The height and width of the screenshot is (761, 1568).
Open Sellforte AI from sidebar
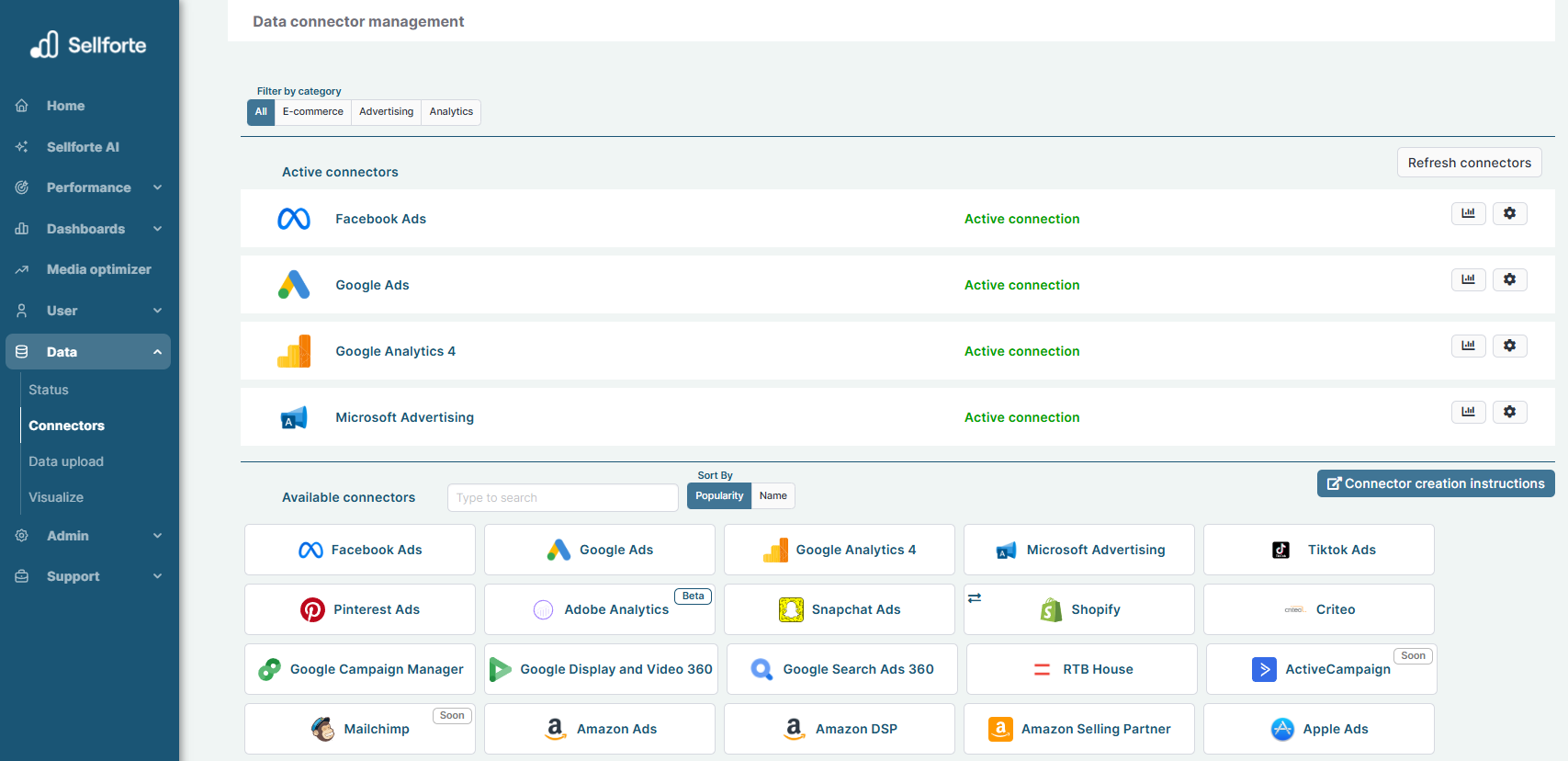click(x=83, y=147)
